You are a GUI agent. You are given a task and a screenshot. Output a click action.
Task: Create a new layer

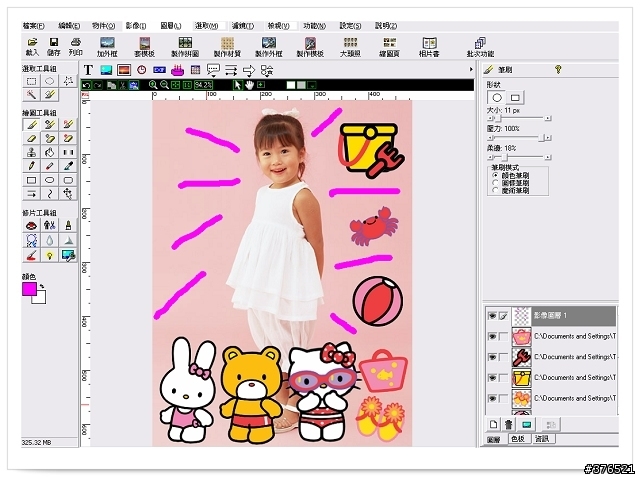coord(493,424)
